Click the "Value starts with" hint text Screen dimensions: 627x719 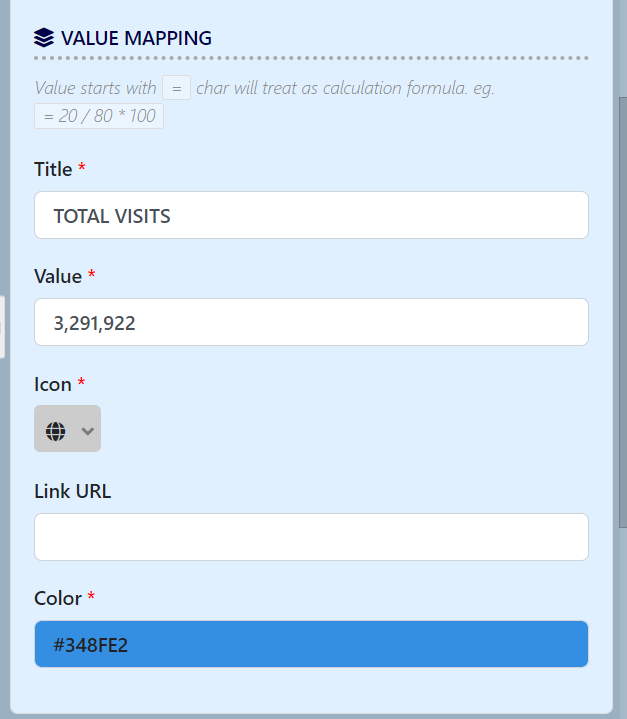click(x=95, y=88)
